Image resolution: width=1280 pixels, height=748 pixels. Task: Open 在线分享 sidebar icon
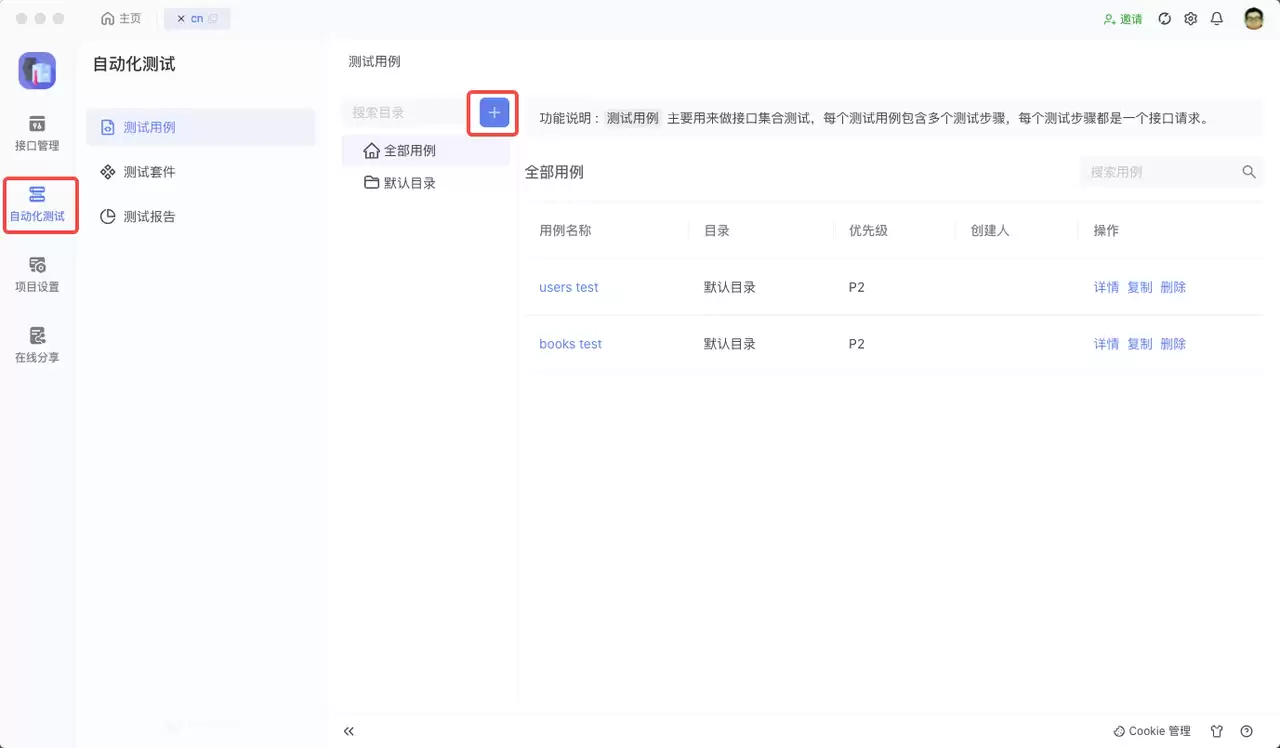[x=37, y=344]
